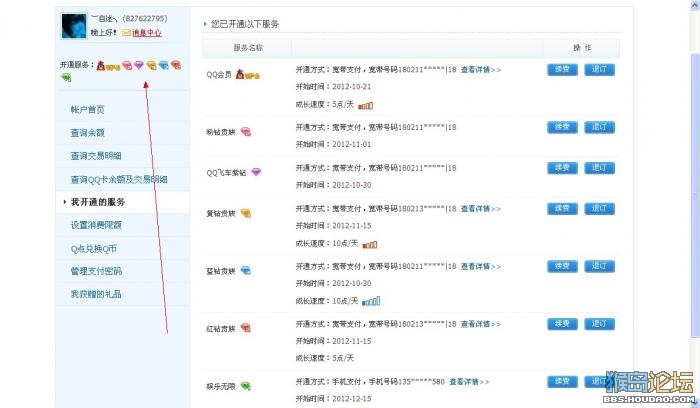
Task: Click the 操作 column header
Action: pyautogui.click(x=582, y=48)
